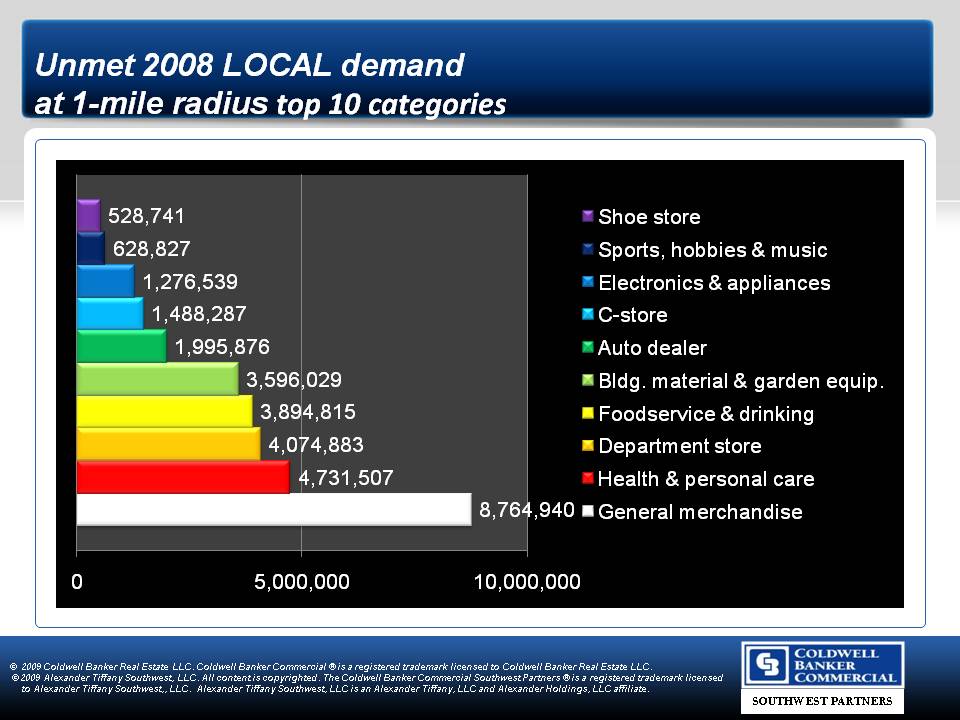Click the slide title 'Unmet 2008 LOCAL demand'
The image size is (960, 720).
250,66
